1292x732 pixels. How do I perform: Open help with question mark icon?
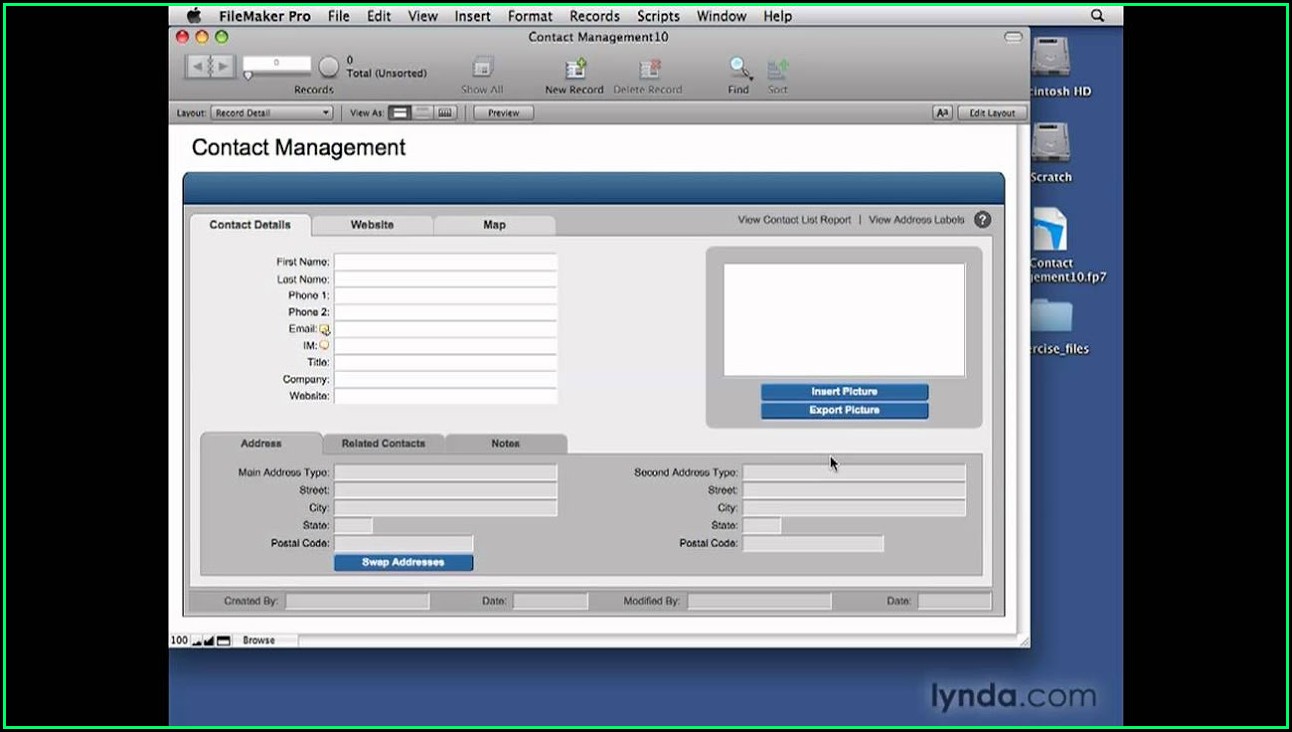983,220
